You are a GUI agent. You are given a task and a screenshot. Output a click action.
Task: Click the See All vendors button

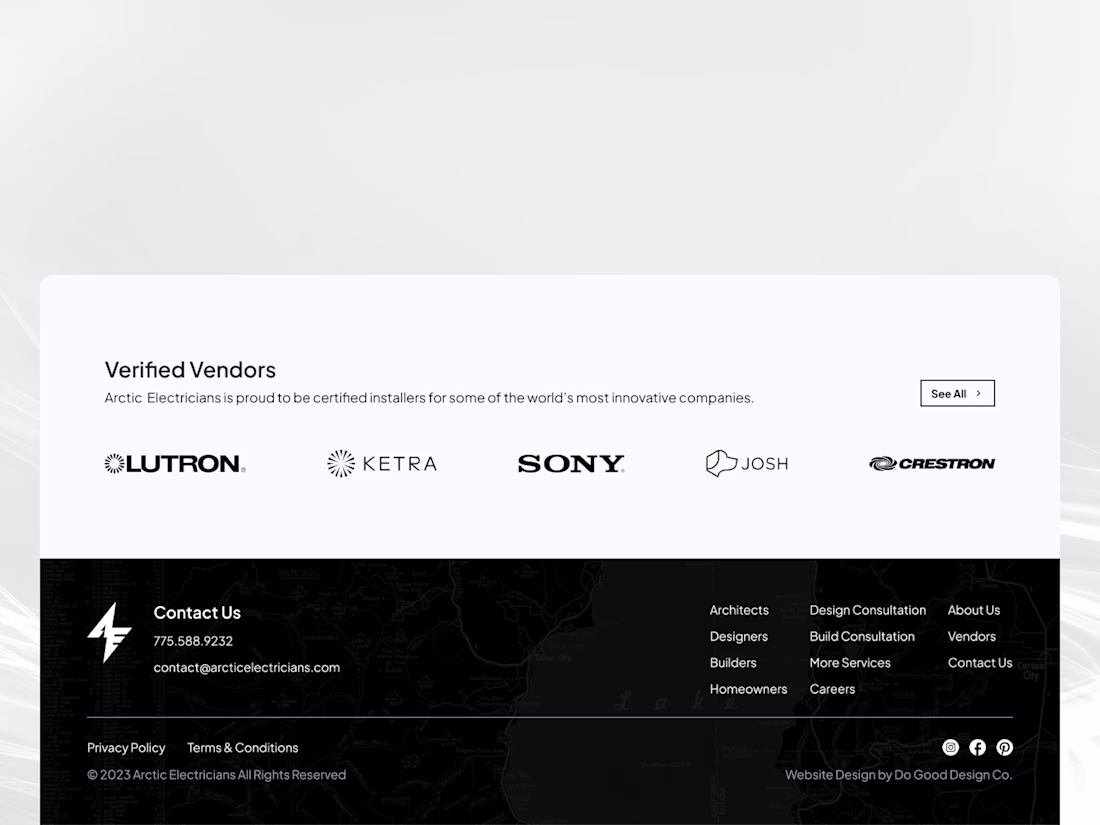958,394
